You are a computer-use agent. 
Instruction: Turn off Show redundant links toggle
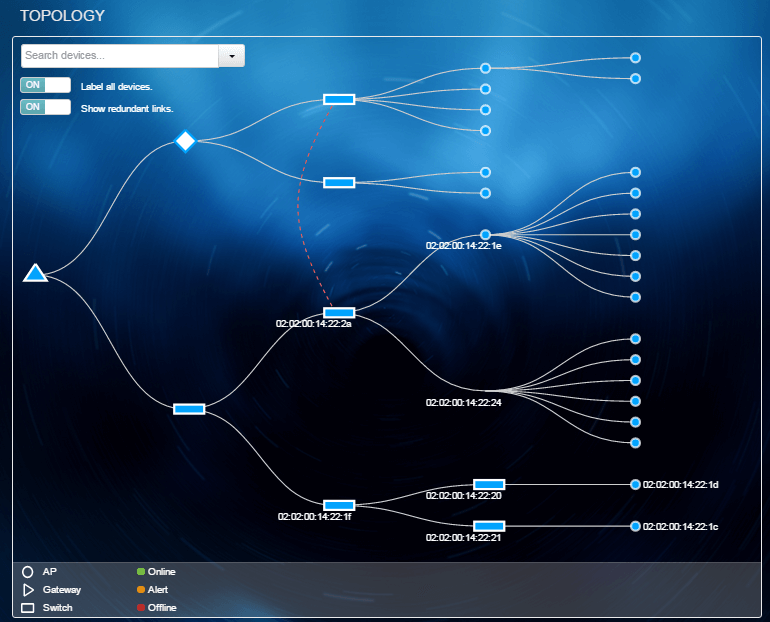click(x=45, y=107)
